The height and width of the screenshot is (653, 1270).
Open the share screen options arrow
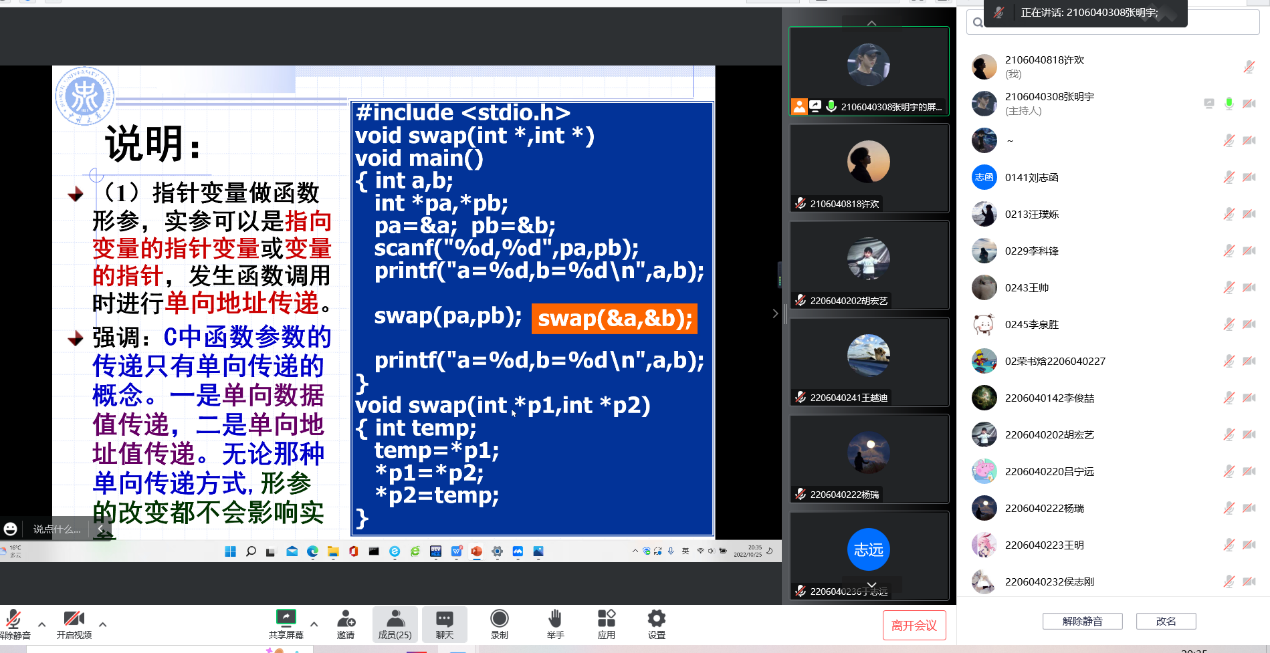(314, 624)
